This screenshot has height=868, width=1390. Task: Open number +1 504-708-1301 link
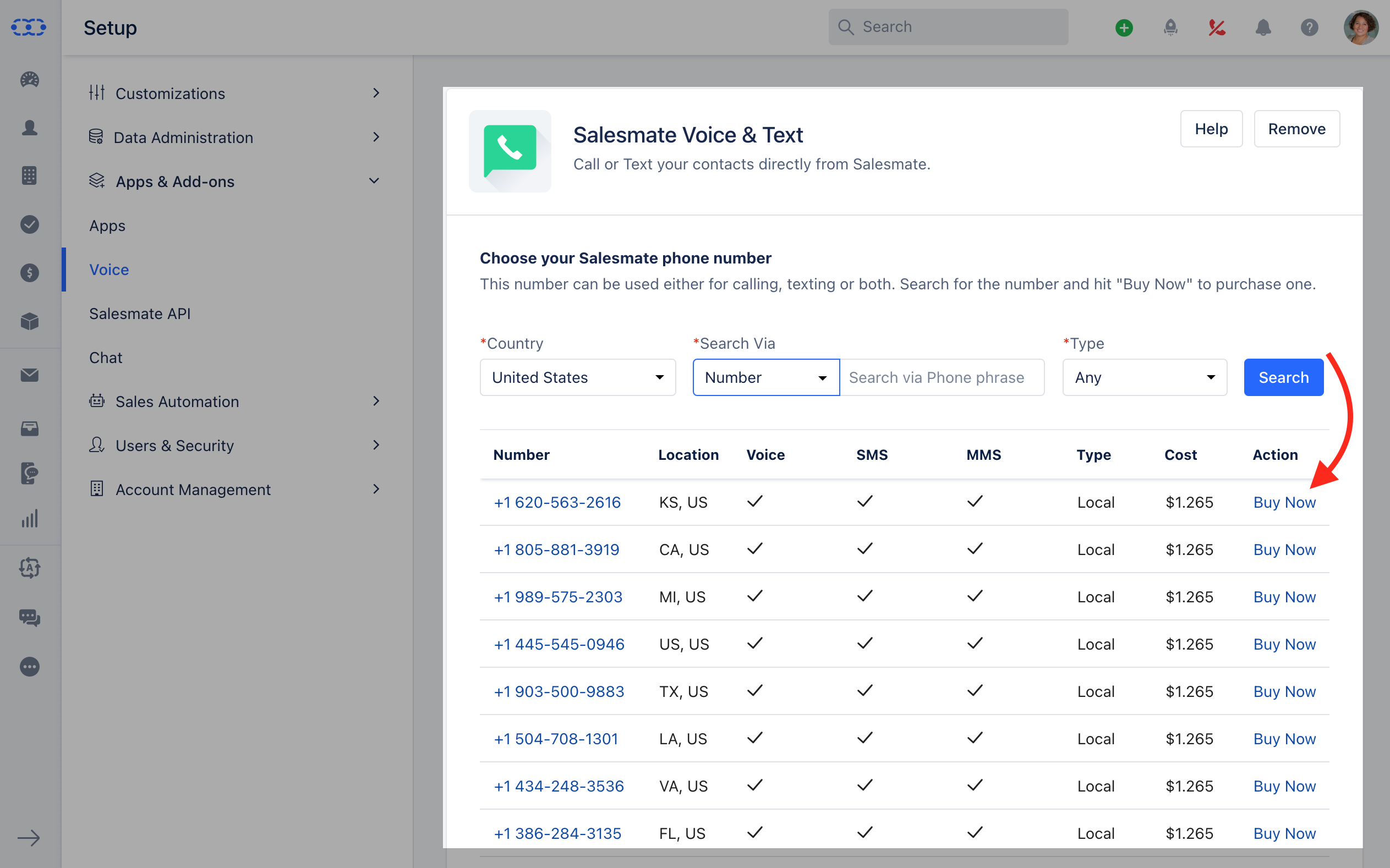(556, 739)
